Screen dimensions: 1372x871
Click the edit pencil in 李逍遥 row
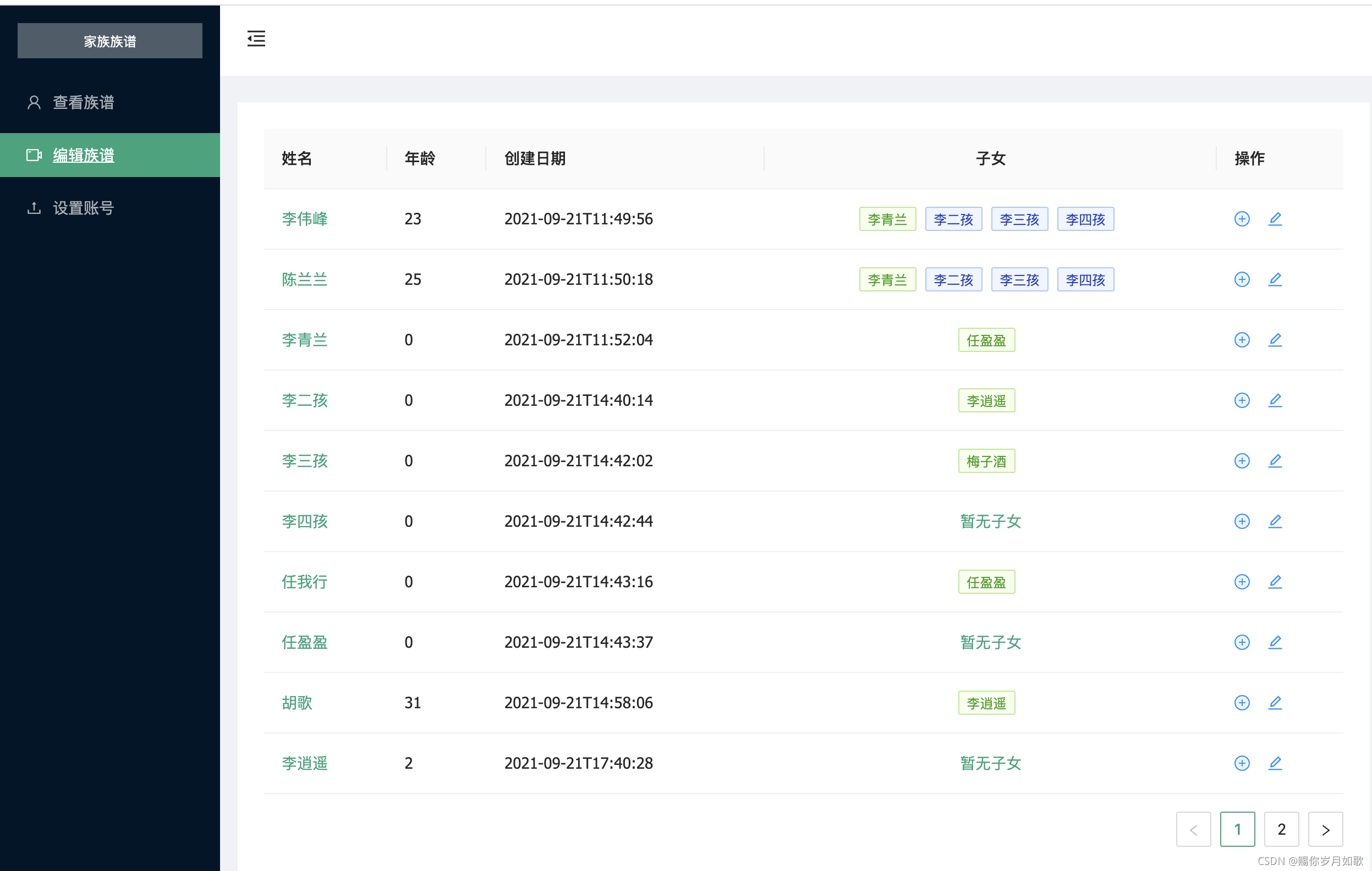tap(1275, 763)
